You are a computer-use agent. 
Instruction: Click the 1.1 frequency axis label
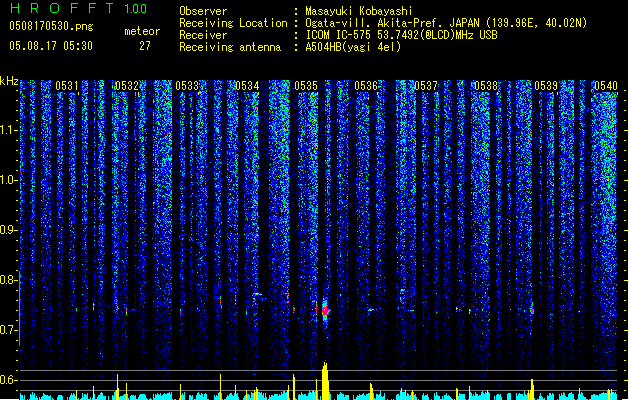pos(9,130)
